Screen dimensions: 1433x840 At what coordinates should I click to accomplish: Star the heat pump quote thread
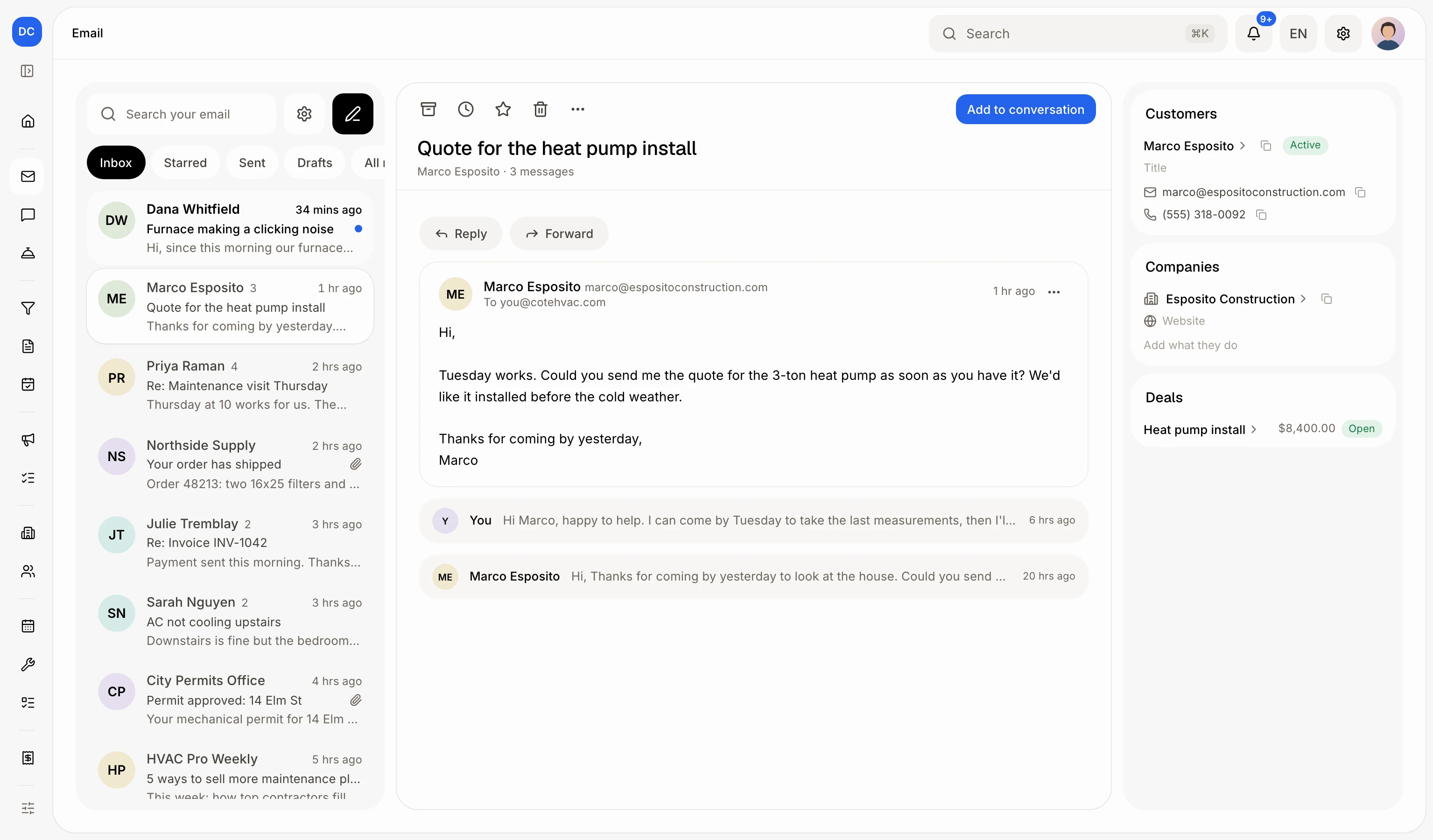point(503,109)
